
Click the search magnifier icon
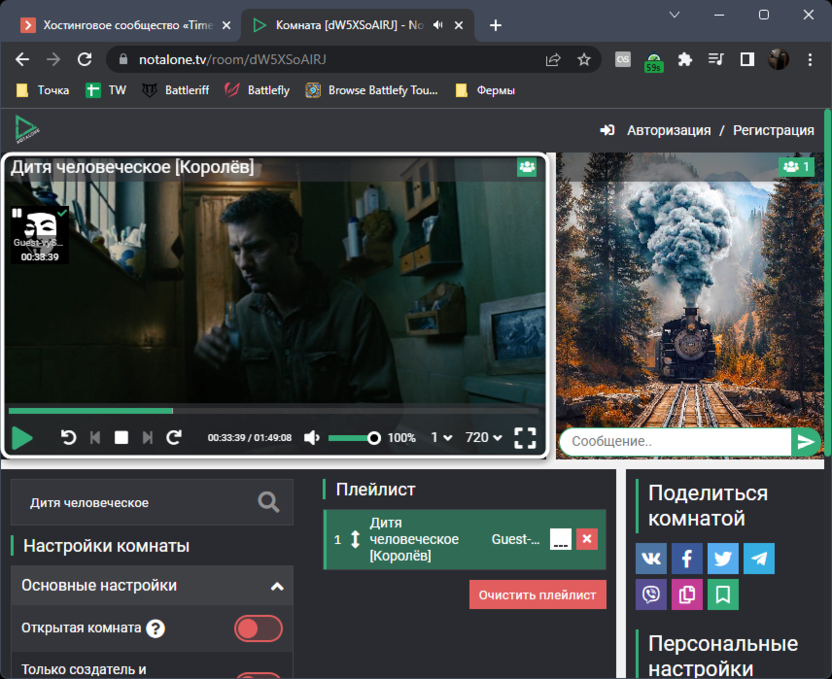click(268, 502)
